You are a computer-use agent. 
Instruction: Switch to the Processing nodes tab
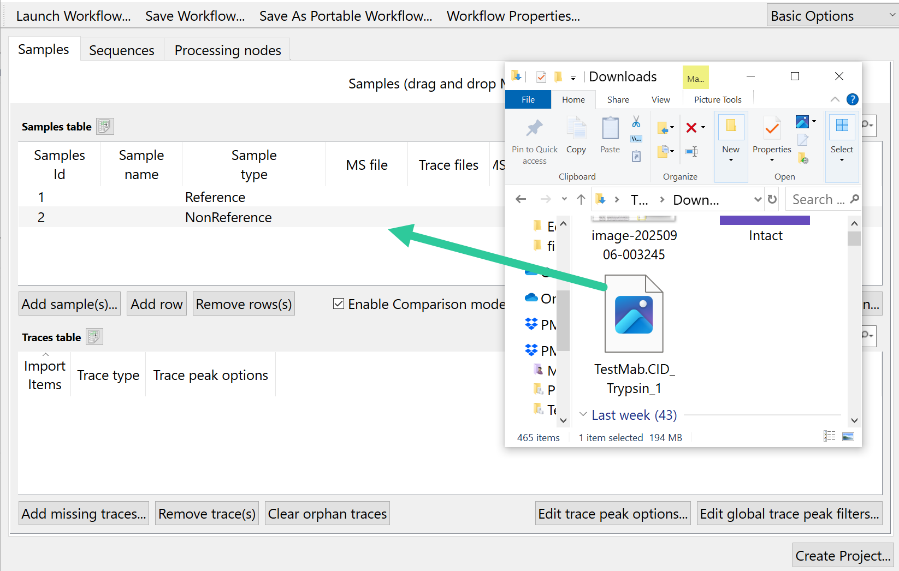(228, 50)
